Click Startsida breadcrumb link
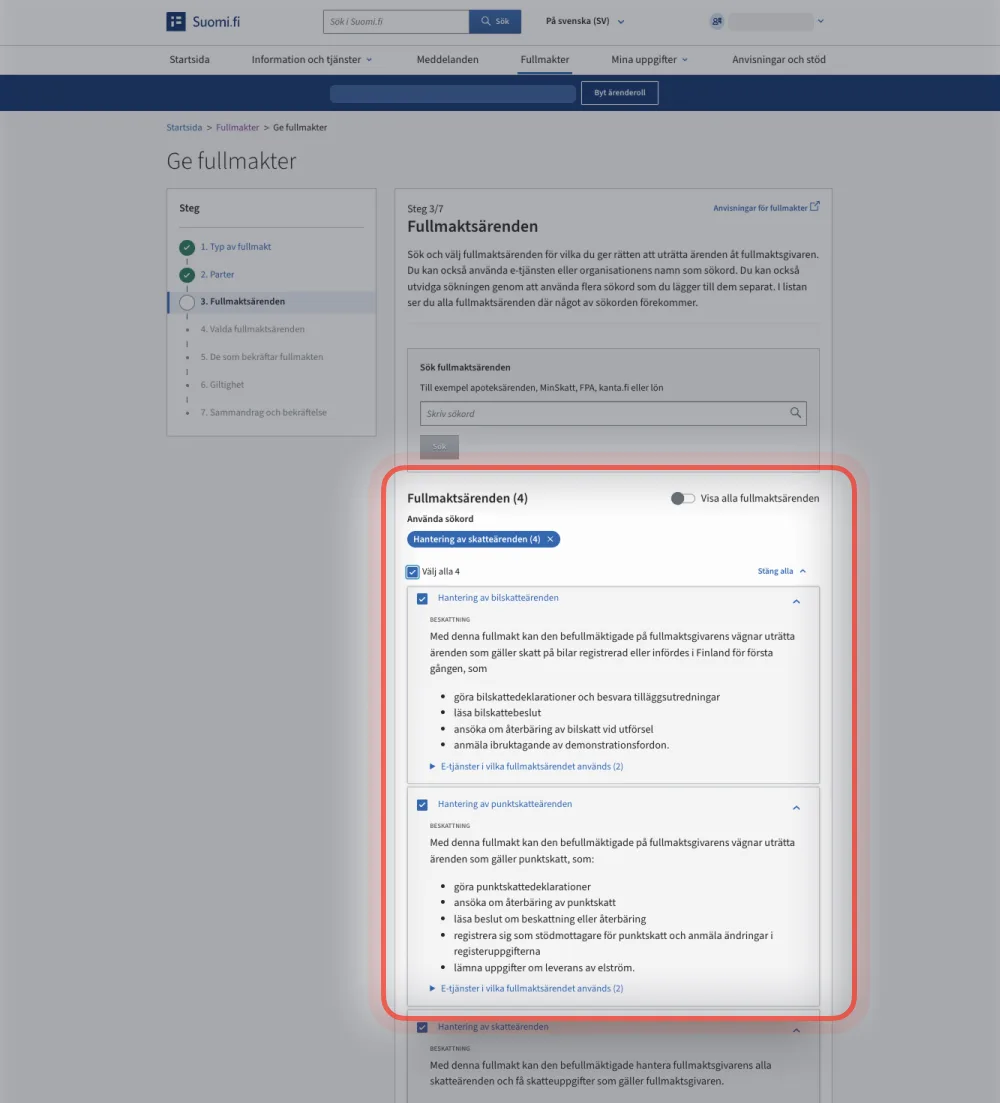The height and width of the screenshot is (1103, 1000). coord(184,127)
